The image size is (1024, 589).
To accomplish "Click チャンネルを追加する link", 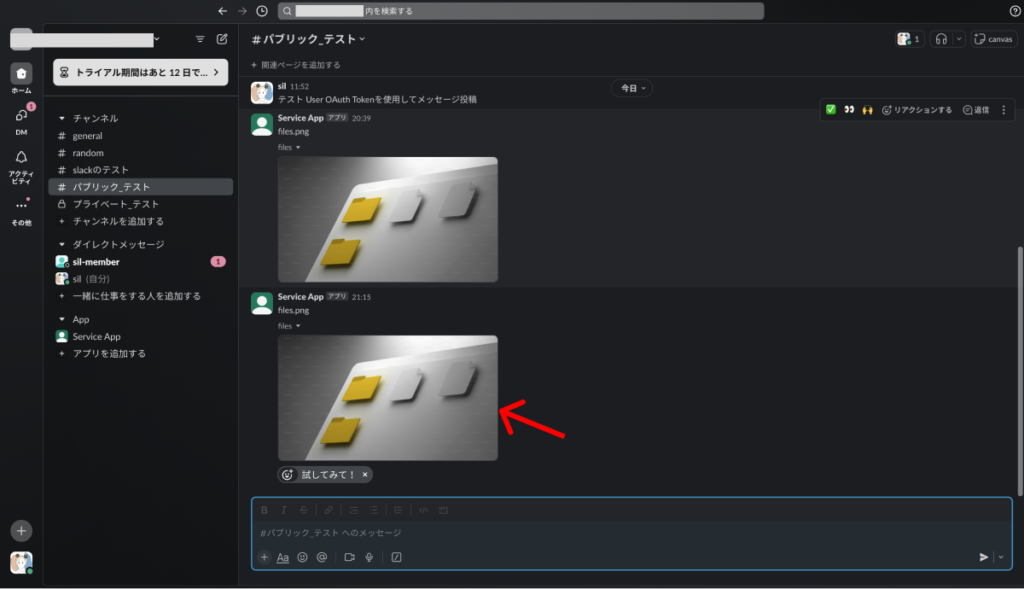I will tap(118, 221).
